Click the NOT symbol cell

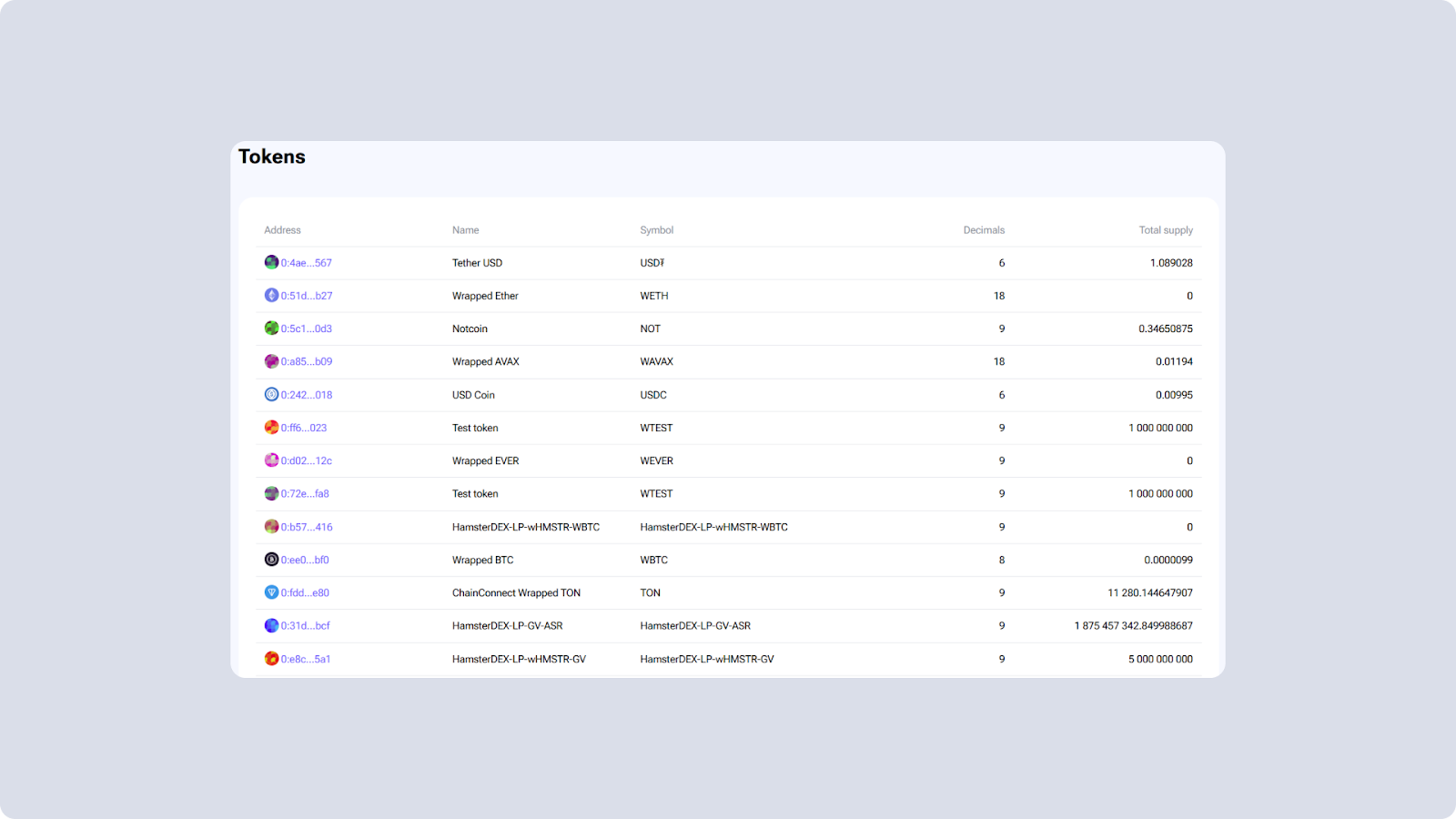[x=650, y=329]
